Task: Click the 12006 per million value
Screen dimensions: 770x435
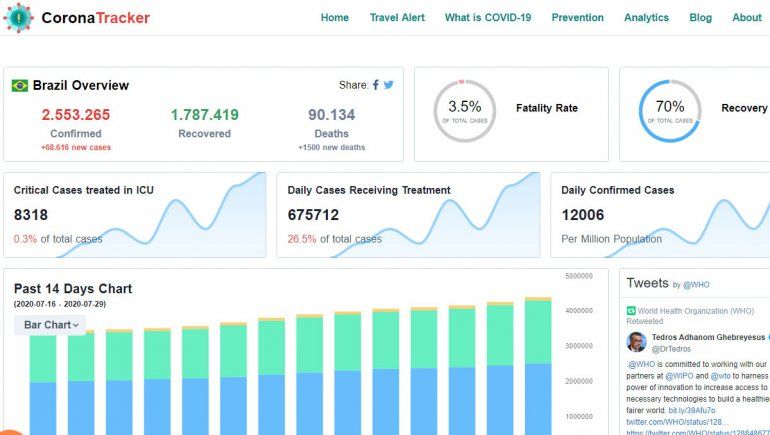Action: coord(583,215)
